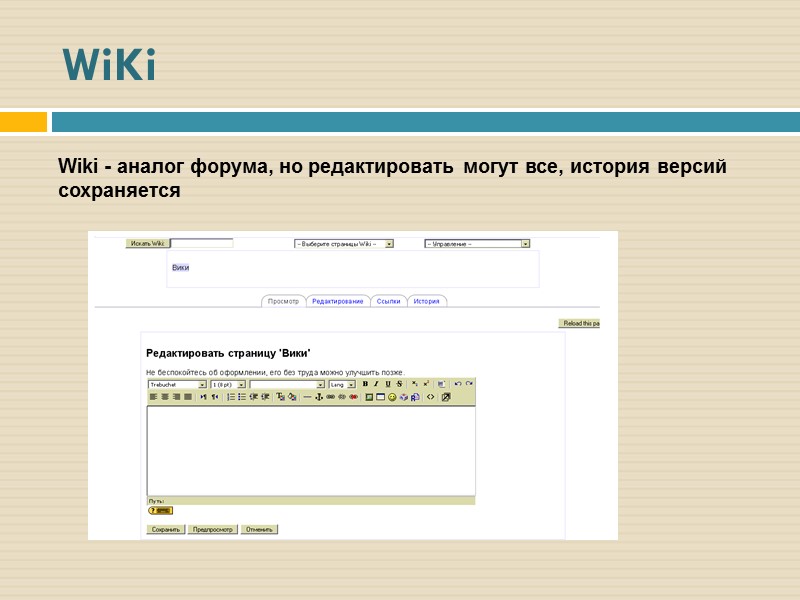Switch to the Просмотр tab
The width and height of the screenshot is (800, 600).
coord(283,302)
